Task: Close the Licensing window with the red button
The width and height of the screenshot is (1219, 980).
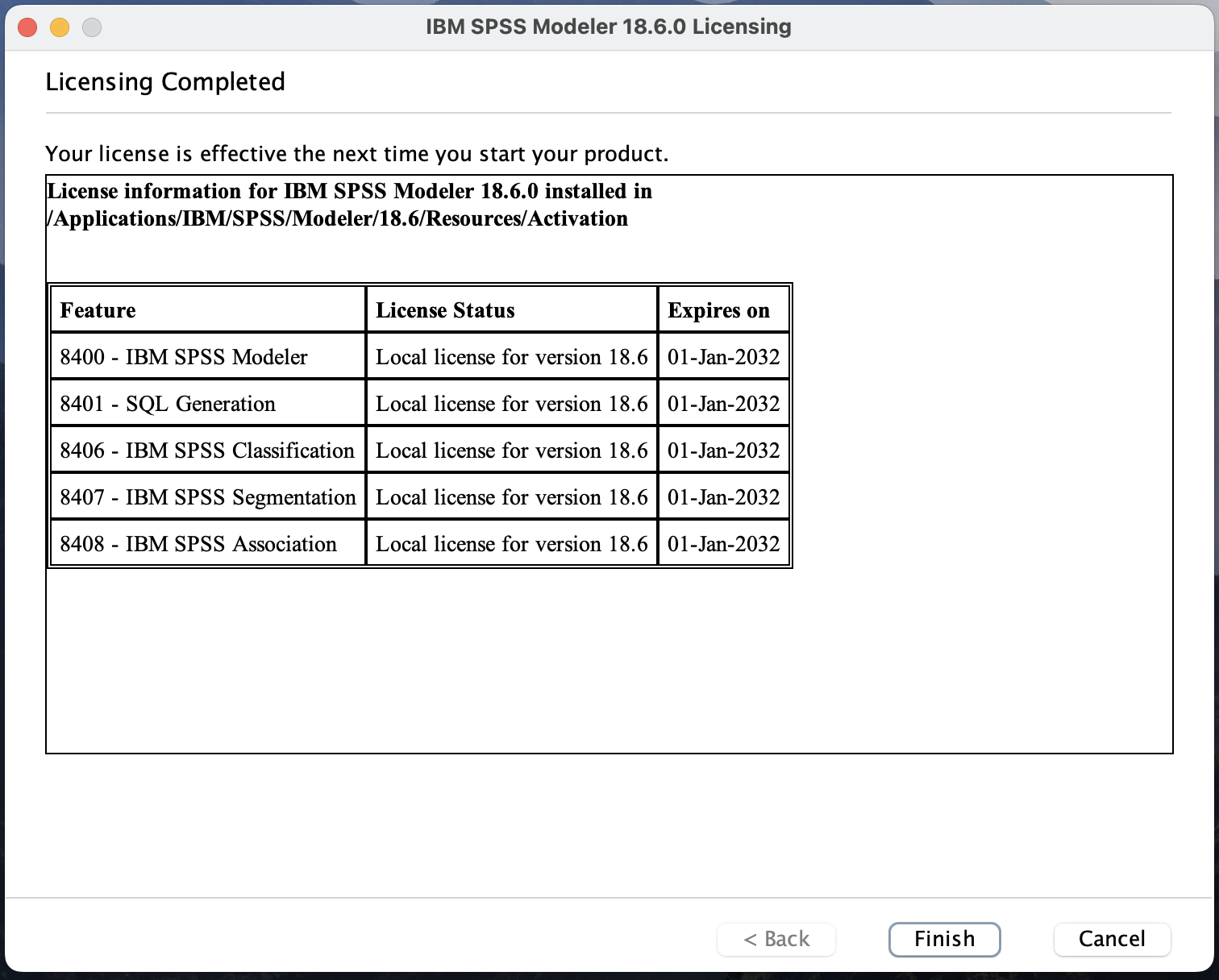Action: pos(27,27)
